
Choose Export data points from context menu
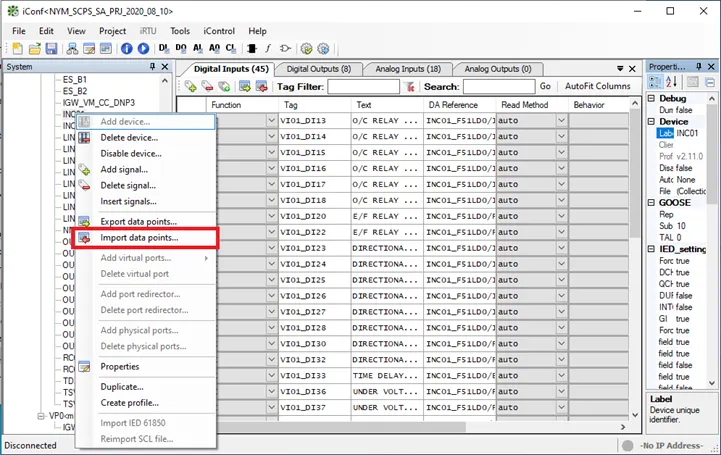click(x=146, y=222)
